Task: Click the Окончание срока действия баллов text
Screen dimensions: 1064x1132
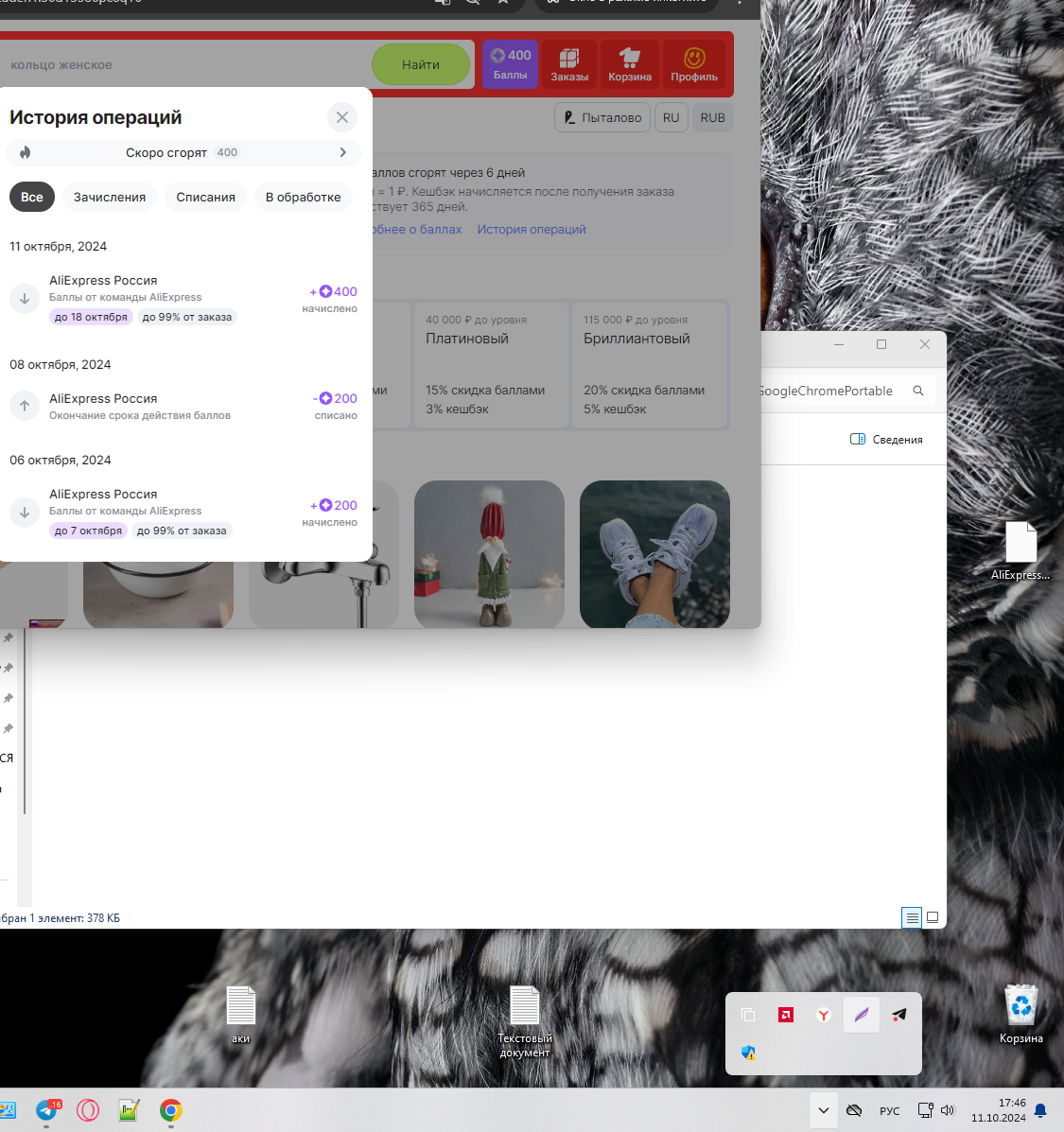Action: [140, 415]
